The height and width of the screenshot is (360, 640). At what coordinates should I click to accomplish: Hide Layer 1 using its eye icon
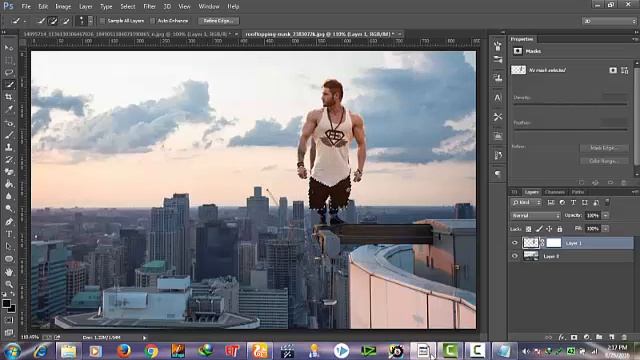tap(514, 243)
